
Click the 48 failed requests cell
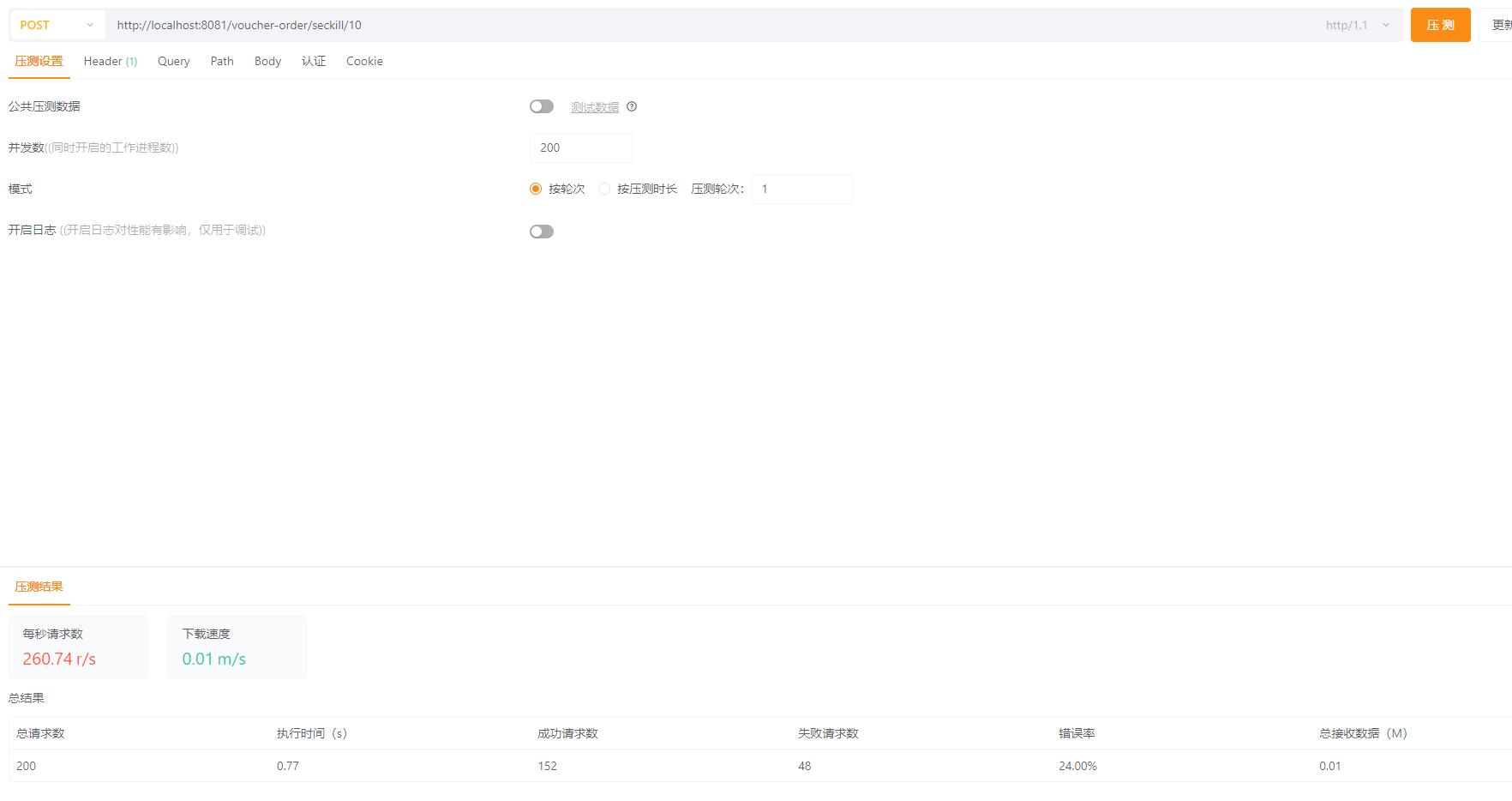click(x=804, y=766)
